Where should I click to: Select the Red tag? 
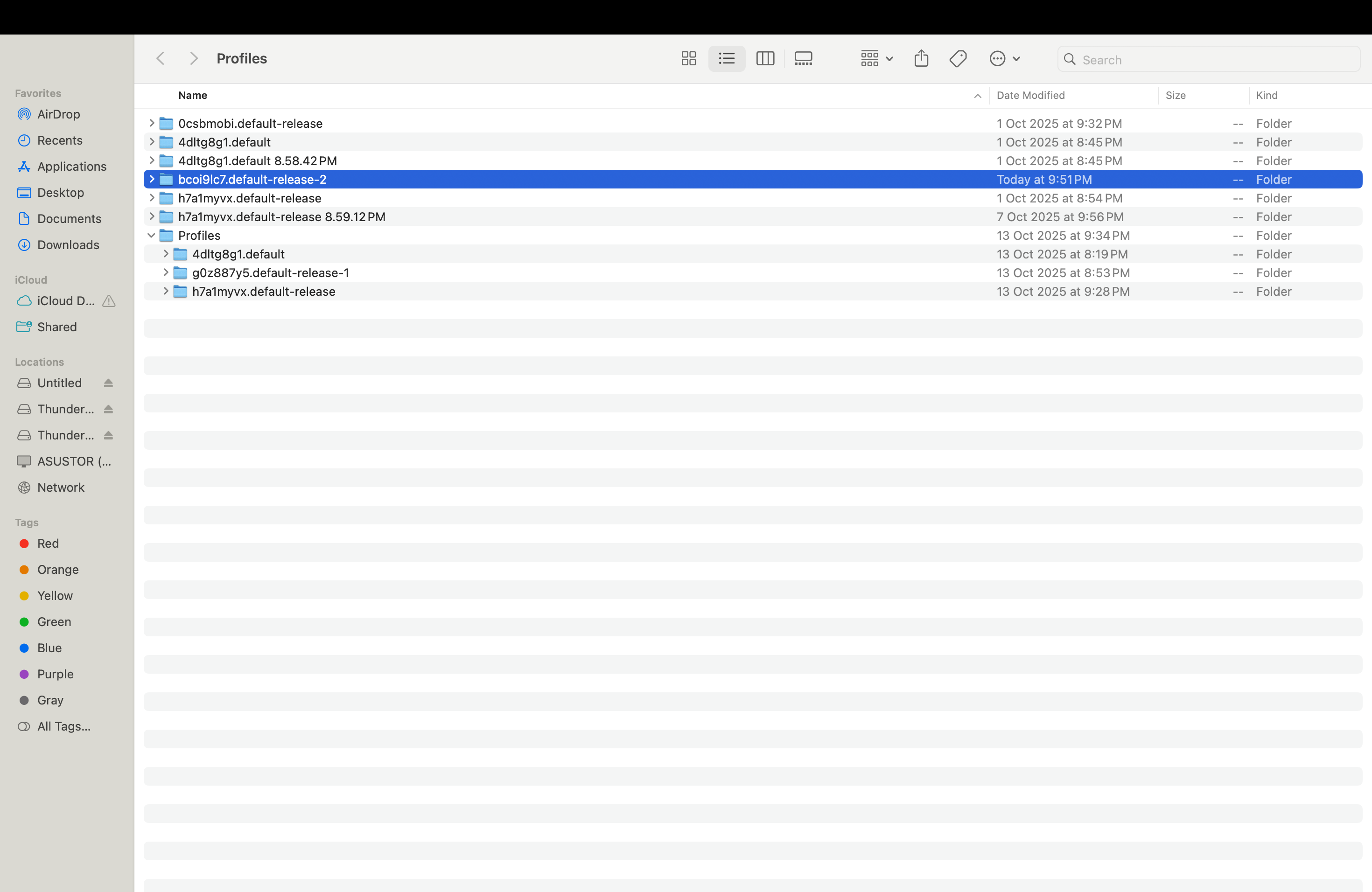(48, 544)
